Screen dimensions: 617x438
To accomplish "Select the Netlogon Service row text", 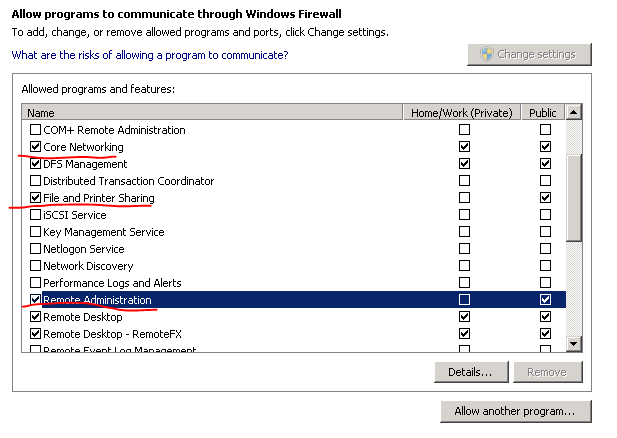I will click(84, 249).
